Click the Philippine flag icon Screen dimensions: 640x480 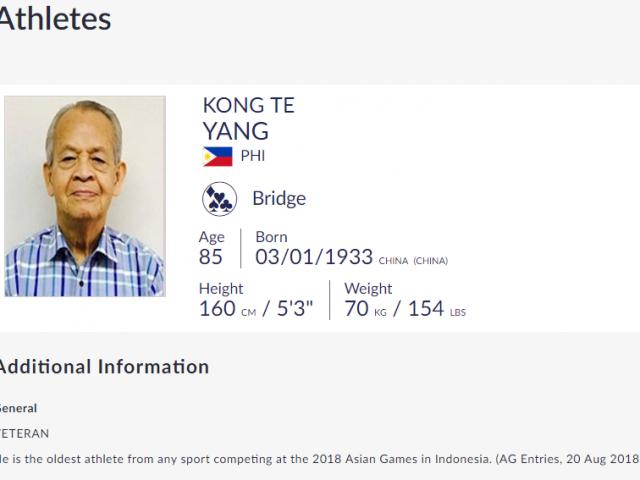pos(217,156)
